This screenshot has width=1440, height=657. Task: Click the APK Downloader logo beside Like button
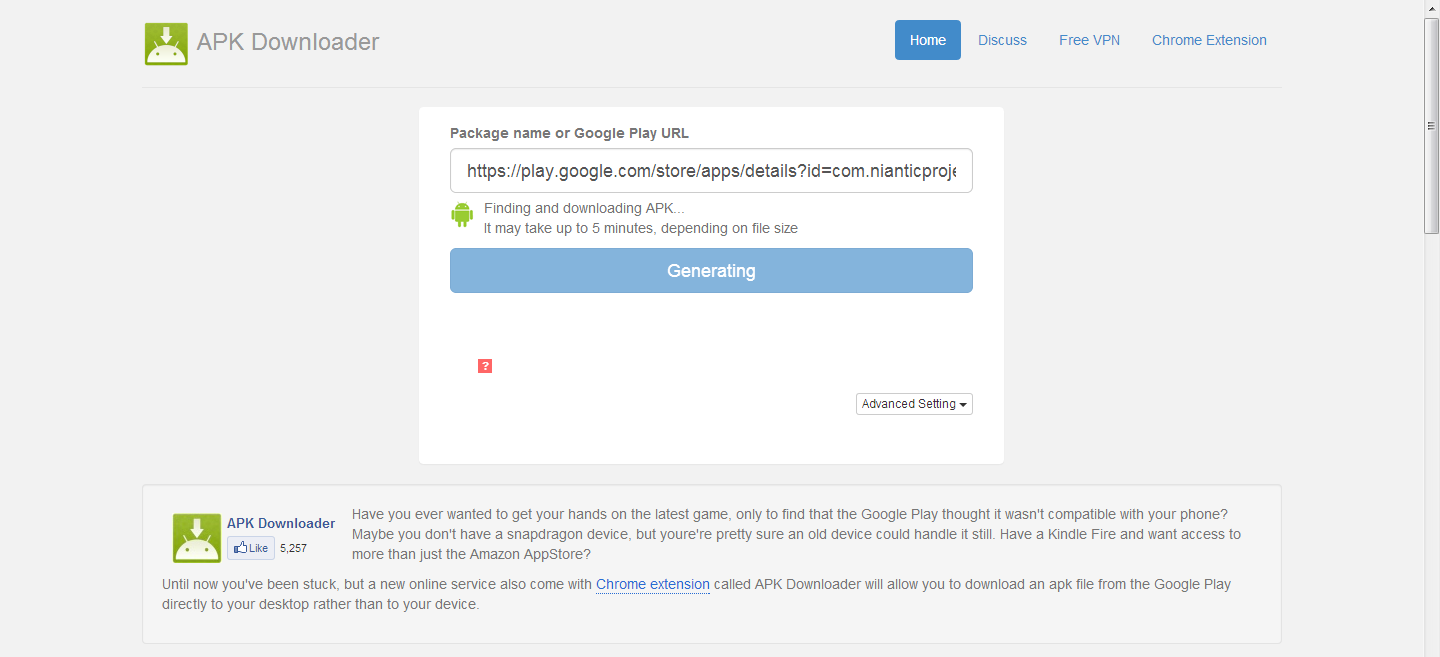196,538
